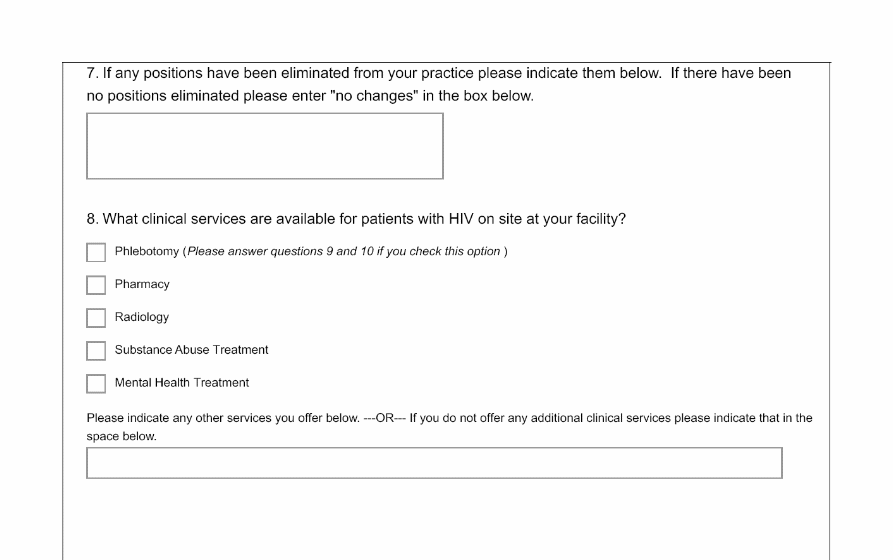This screenshot has height=560, width=893.
Task: Click the "Mental Health Treatment" label text
Action: tap(182, 383)
